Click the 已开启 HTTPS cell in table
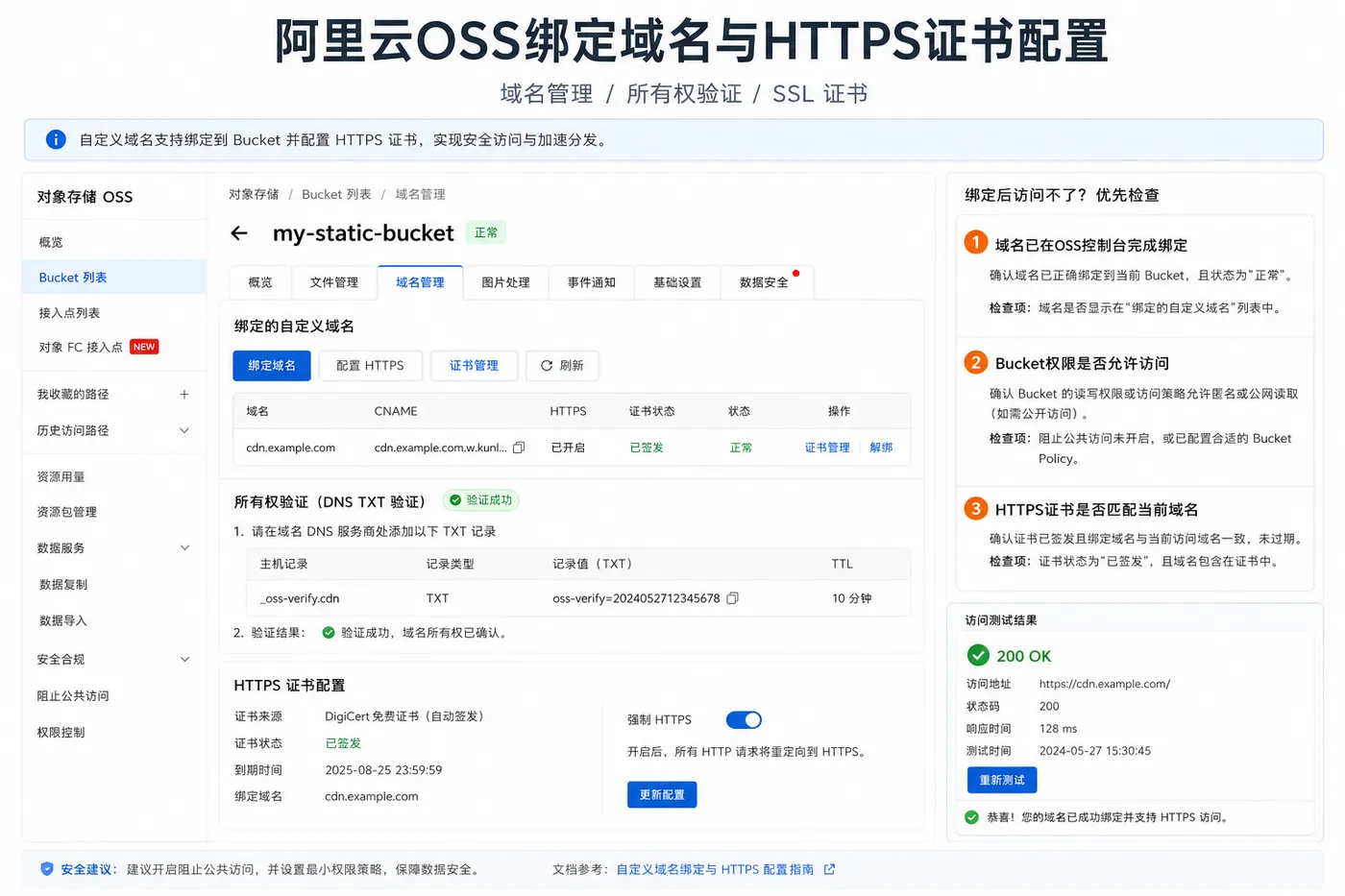The image size is (1345, 896). [x=568, y=448]
